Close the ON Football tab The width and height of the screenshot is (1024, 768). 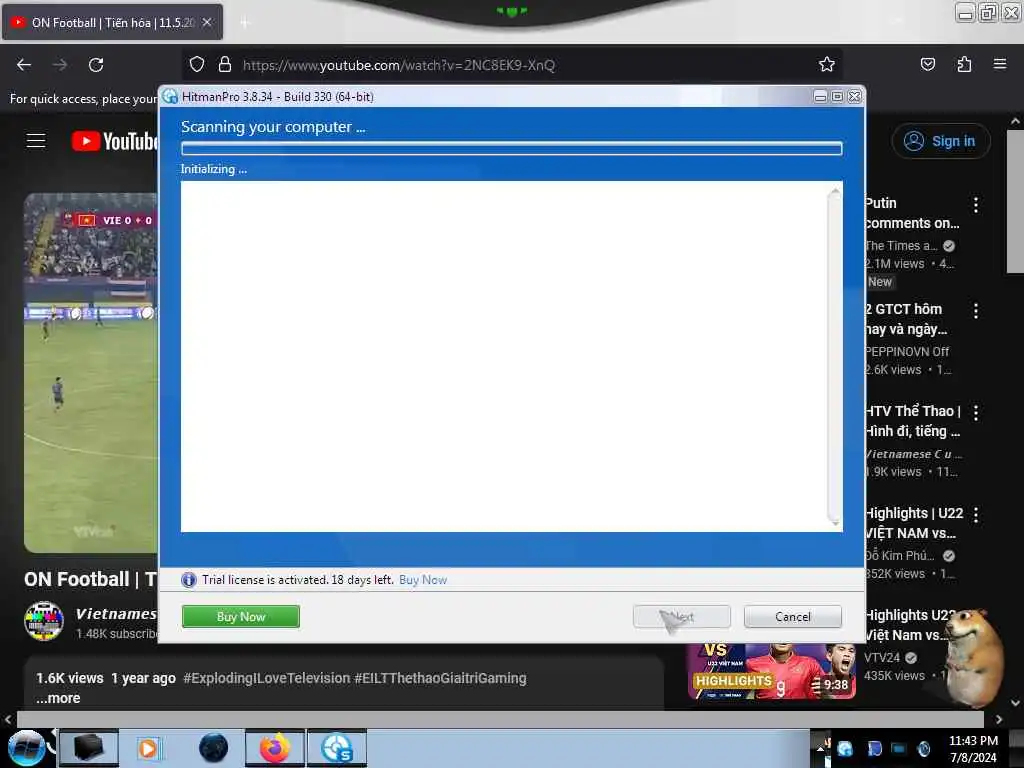coord(207,22)
